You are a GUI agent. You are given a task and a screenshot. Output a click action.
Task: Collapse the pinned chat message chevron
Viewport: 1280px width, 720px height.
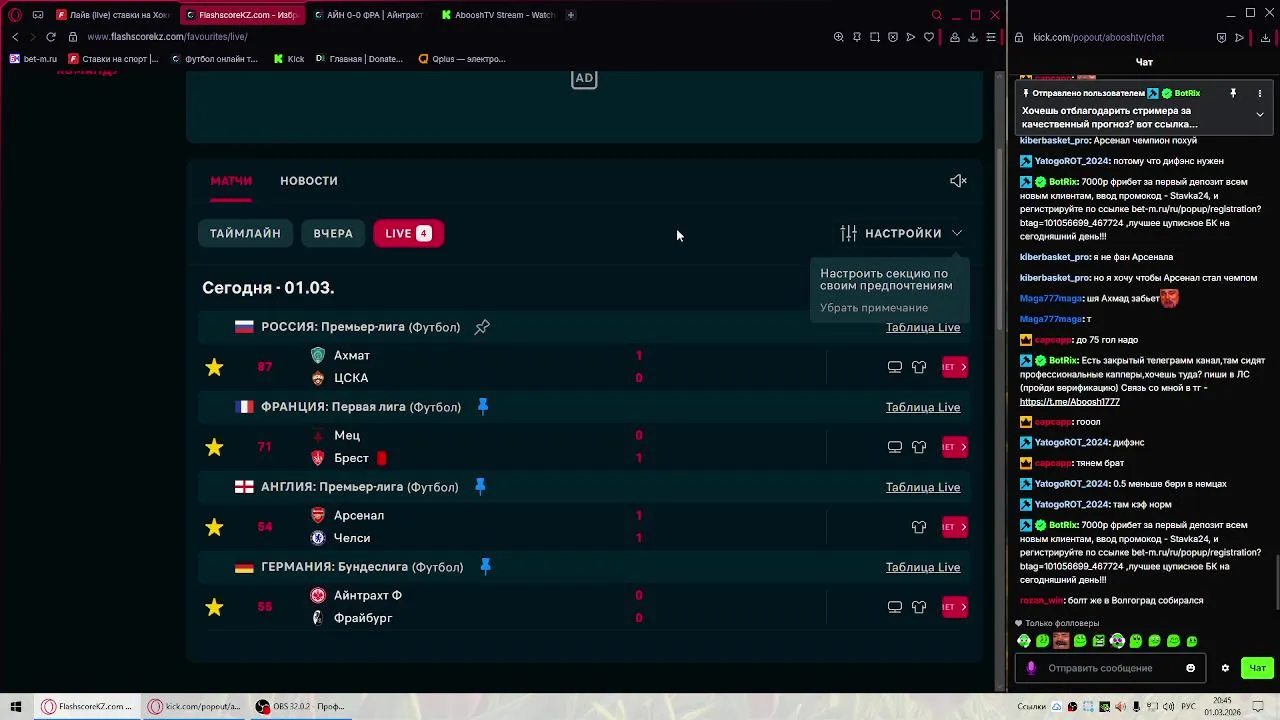[x=1259, y=115]
